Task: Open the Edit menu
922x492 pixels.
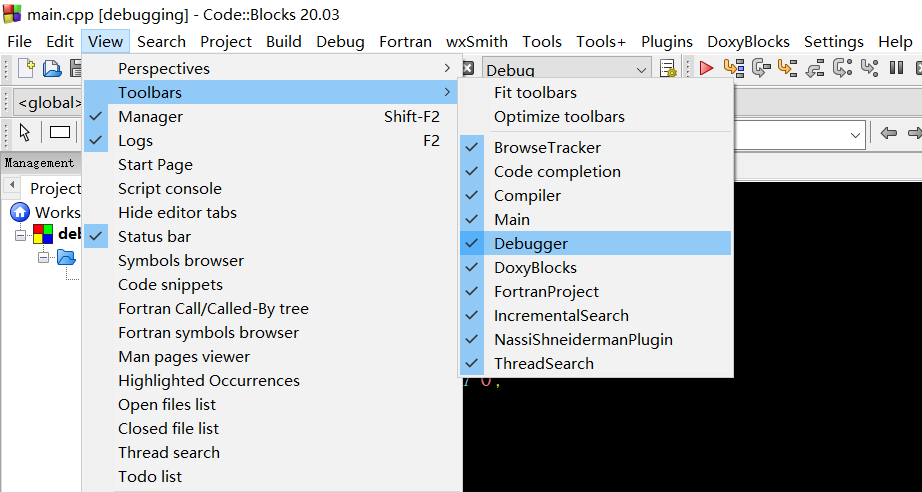Action: [x=60, y=42]
